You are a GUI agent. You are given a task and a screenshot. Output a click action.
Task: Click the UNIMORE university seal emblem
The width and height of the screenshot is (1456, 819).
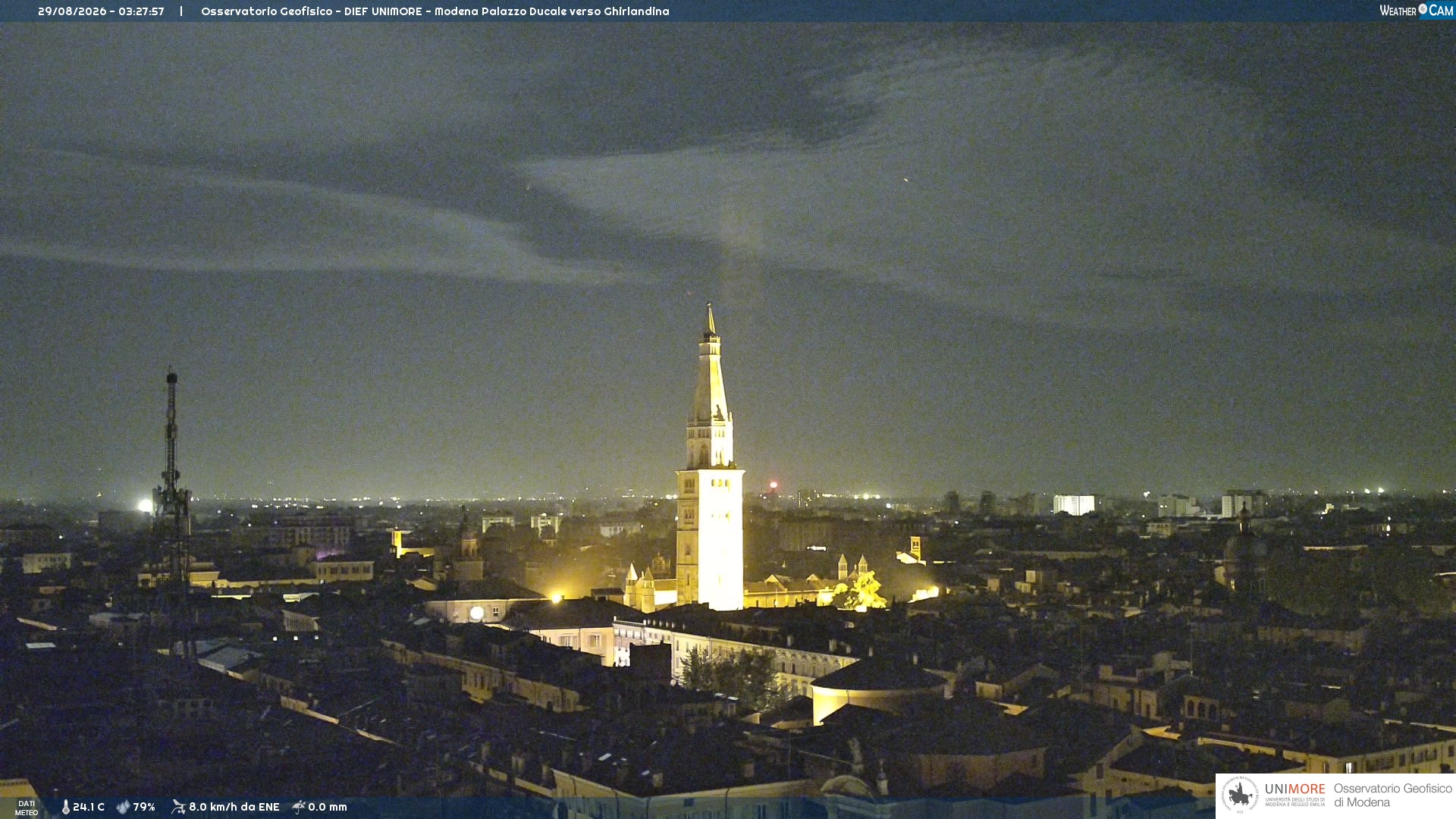tap(1240, 795)
